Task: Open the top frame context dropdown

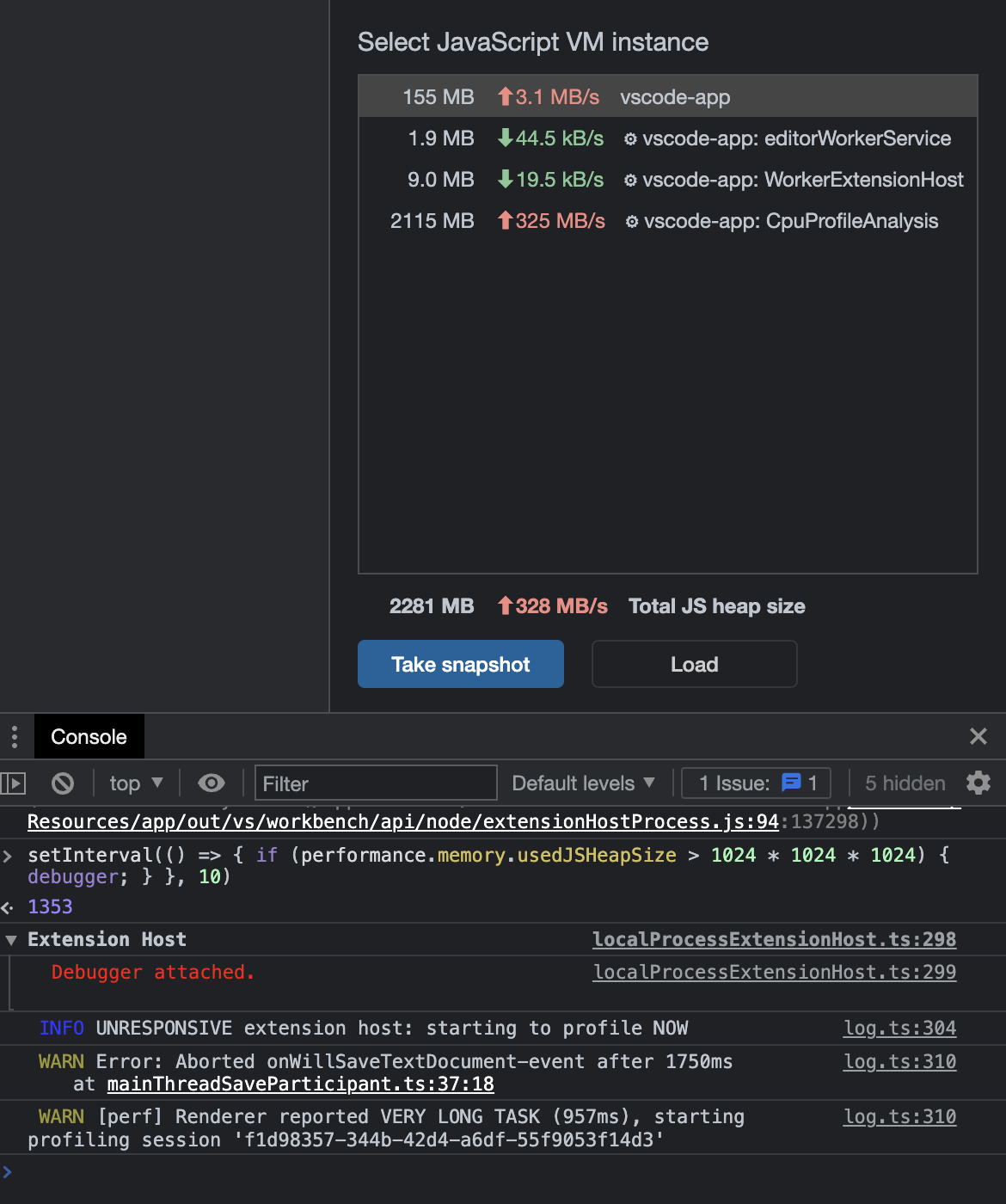Action: click(x=135, y=783)
